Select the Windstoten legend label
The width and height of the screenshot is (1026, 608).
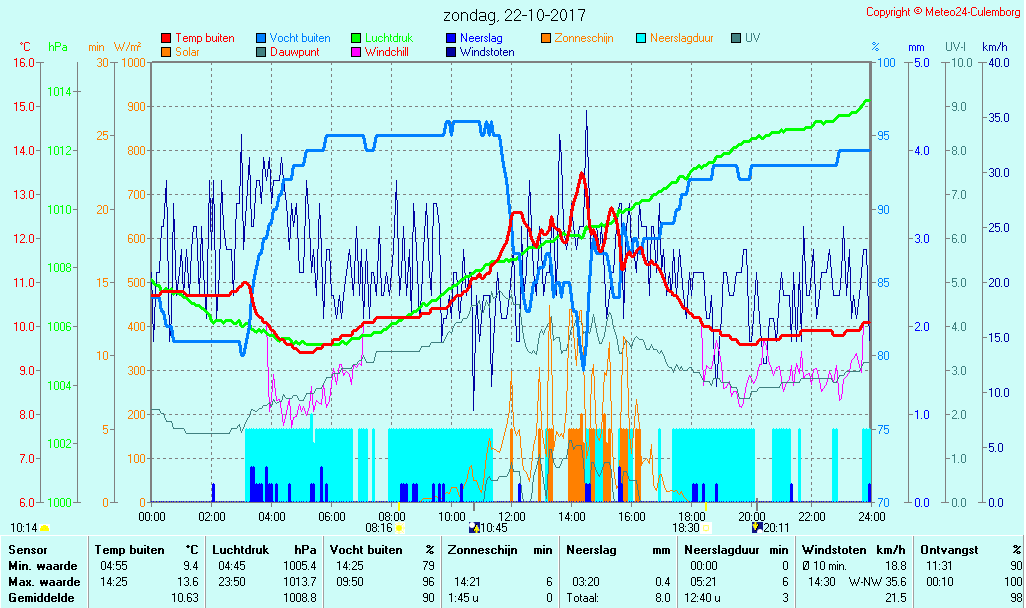487,52
